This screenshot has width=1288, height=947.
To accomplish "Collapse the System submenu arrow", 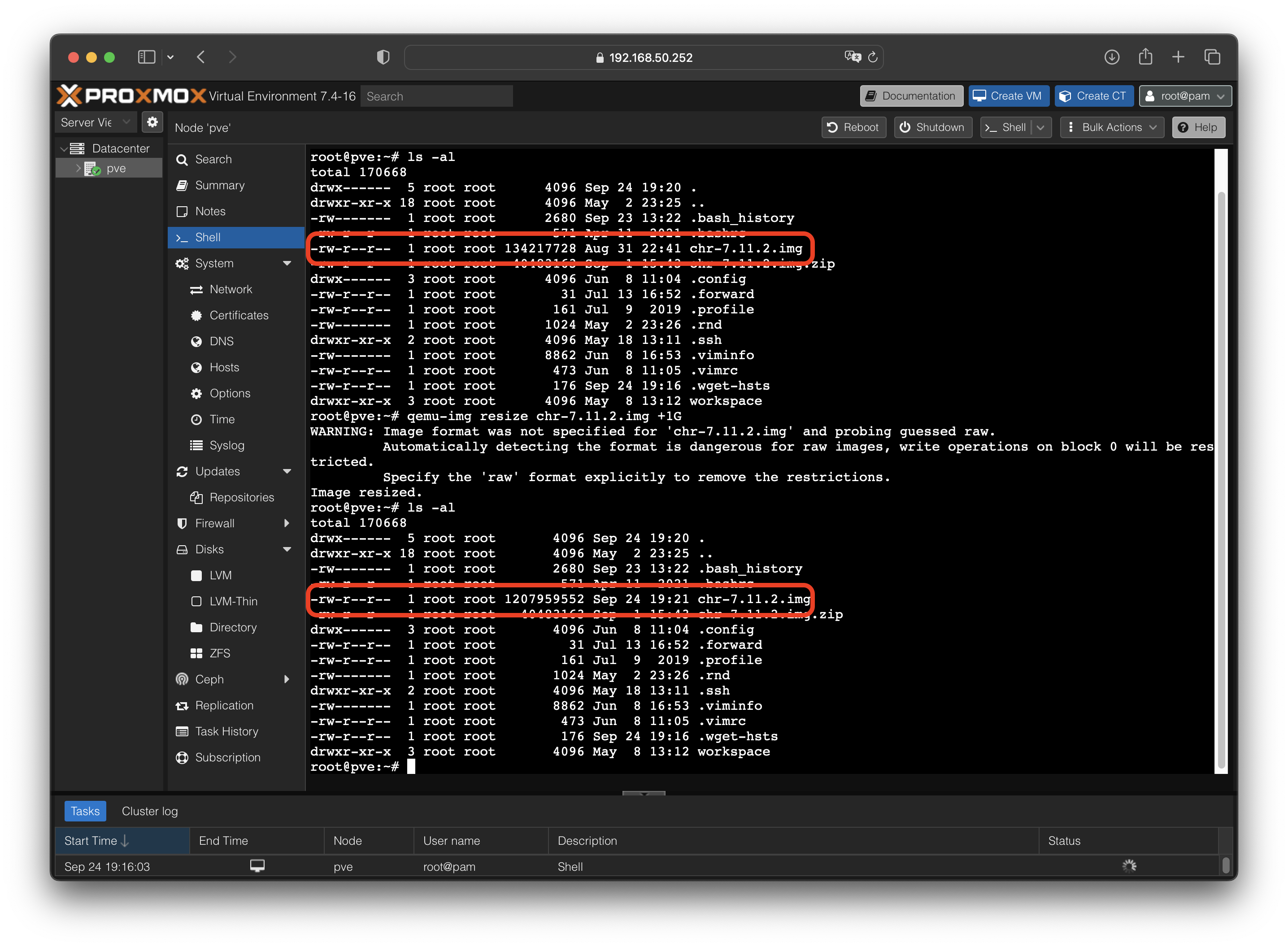I will (x=287, y=263).
